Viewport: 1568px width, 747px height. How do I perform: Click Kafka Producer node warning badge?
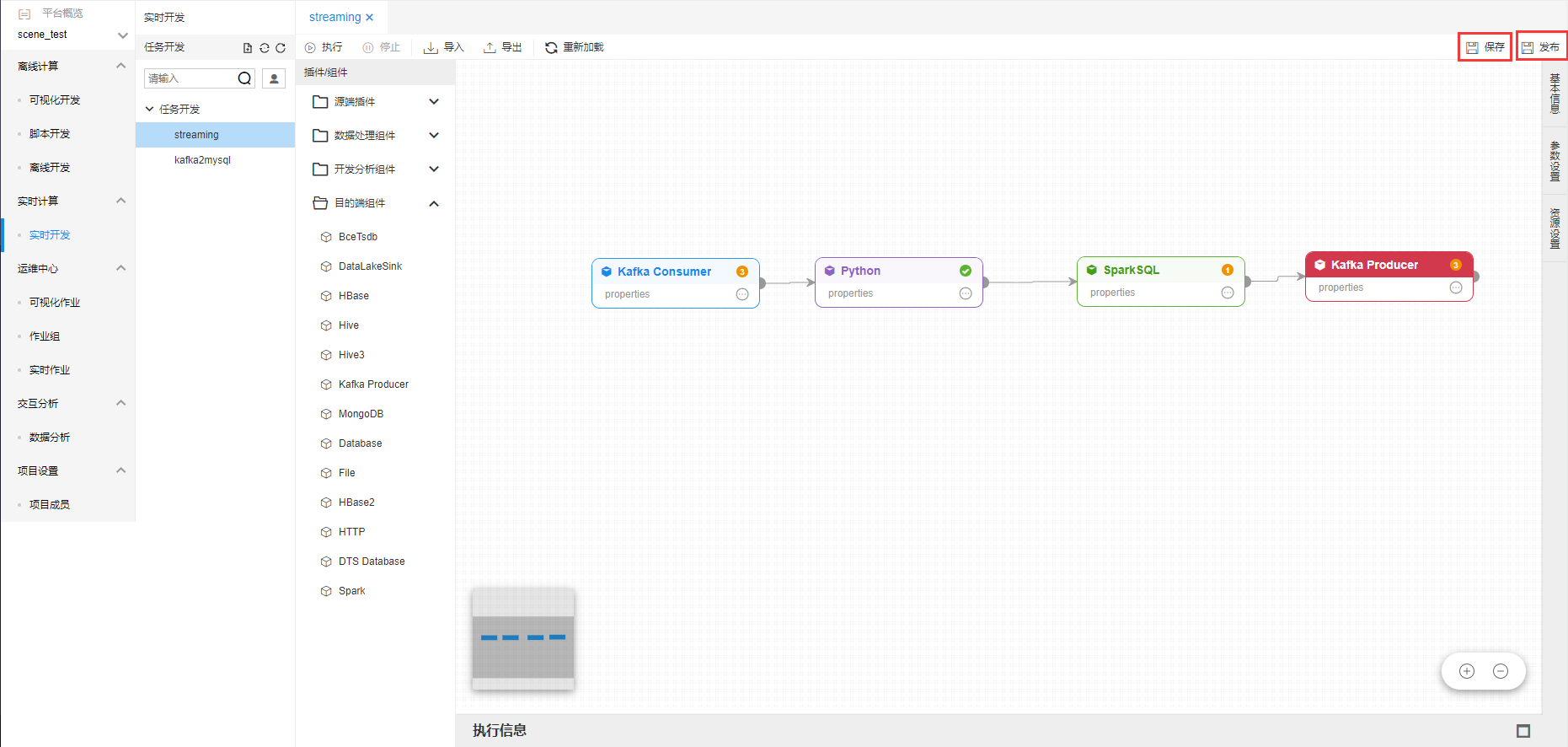point(1456,265)
